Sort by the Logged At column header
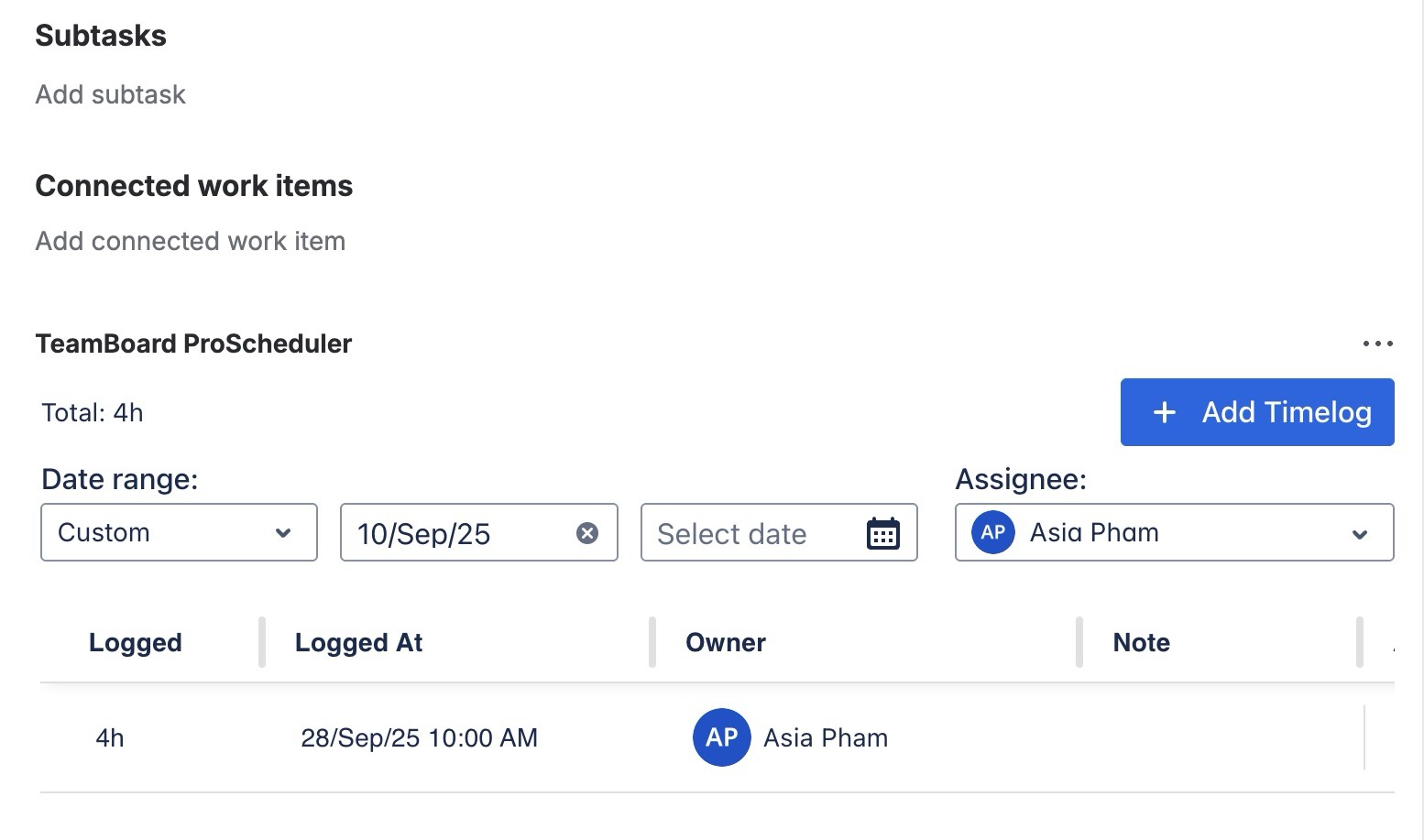Image resolution: width=1424 pixels, height=840 pixels. click(358, 643)
